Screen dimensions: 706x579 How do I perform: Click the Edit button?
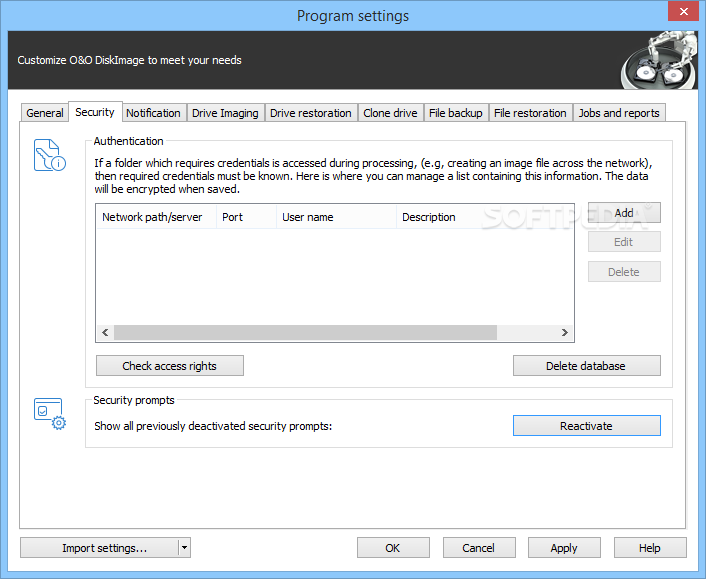pos(624,242)
